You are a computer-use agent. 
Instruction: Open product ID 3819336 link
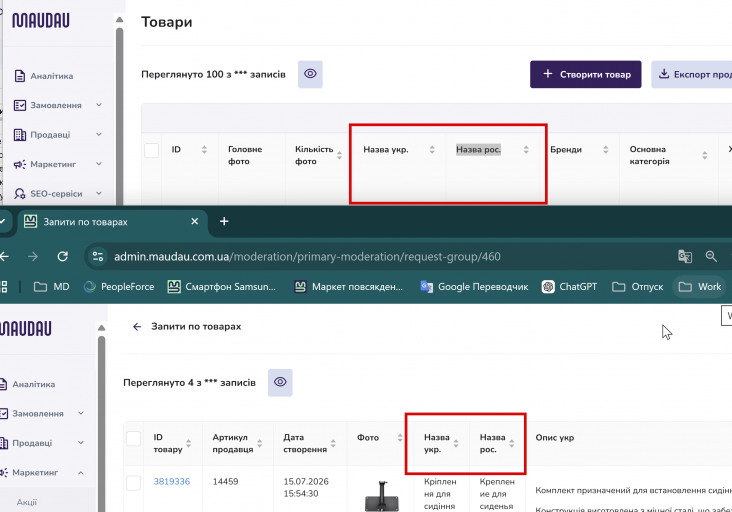[172, 482]
